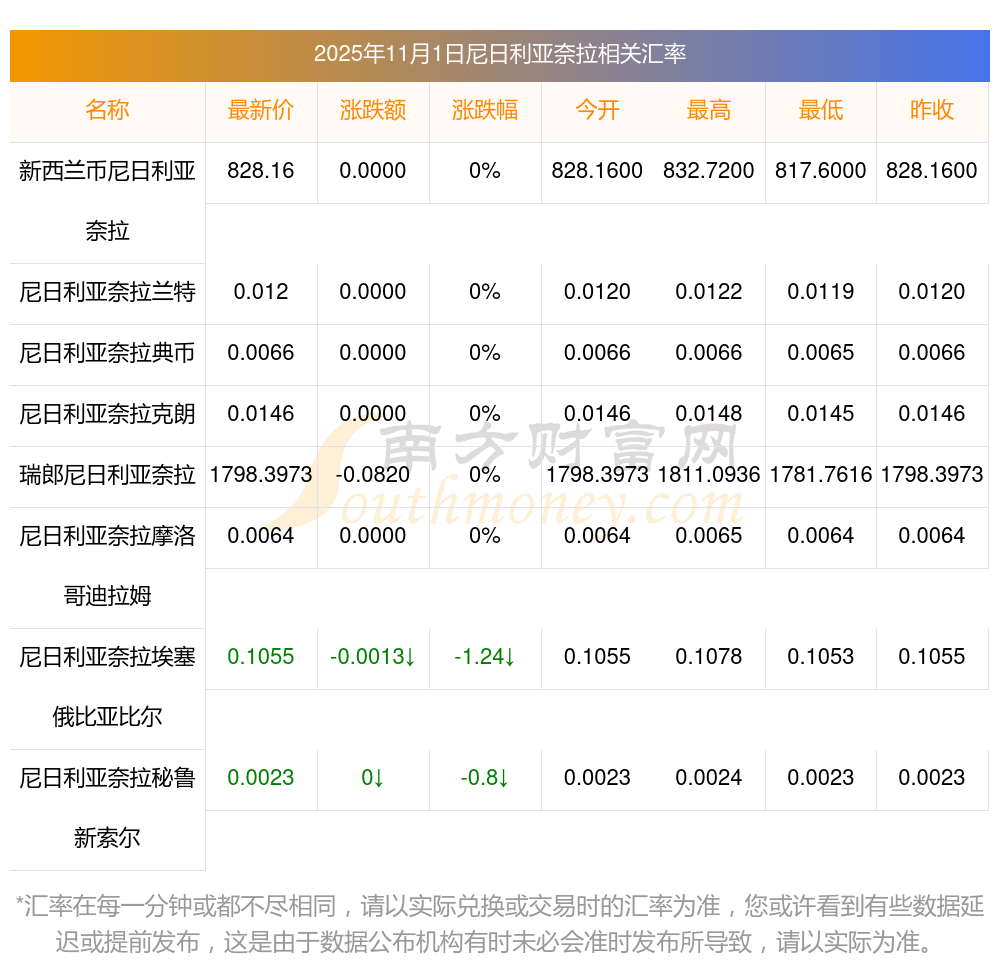Click the green -0.8↓ percent change cell
Screen dimensions: 1000x973
(485, 778)
